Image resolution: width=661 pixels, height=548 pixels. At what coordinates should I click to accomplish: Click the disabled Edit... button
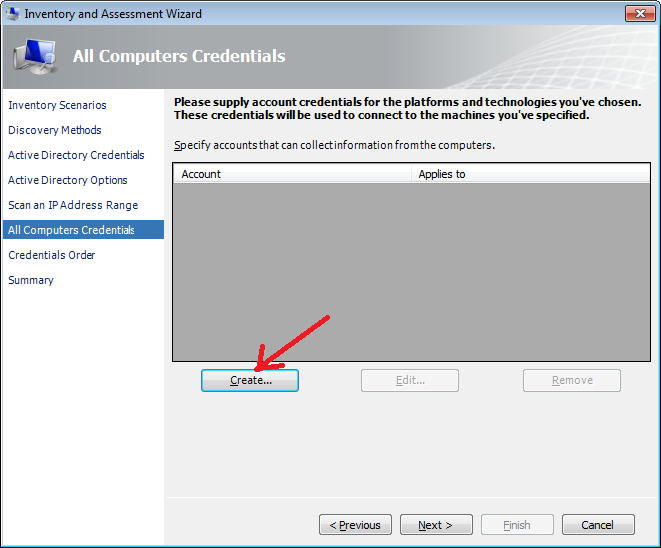[x=410, y=380]
